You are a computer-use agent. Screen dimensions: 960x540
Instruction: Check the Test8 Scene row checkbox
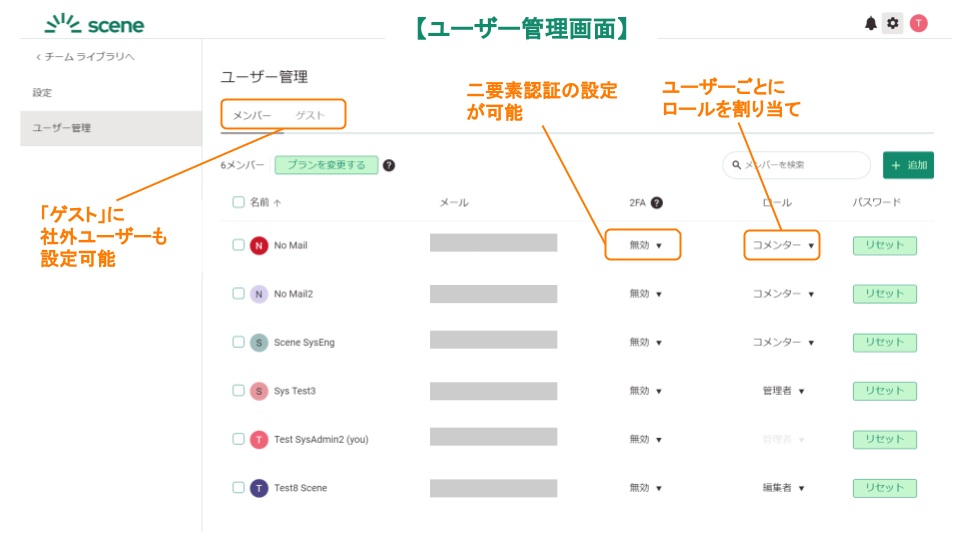(238, 487)
